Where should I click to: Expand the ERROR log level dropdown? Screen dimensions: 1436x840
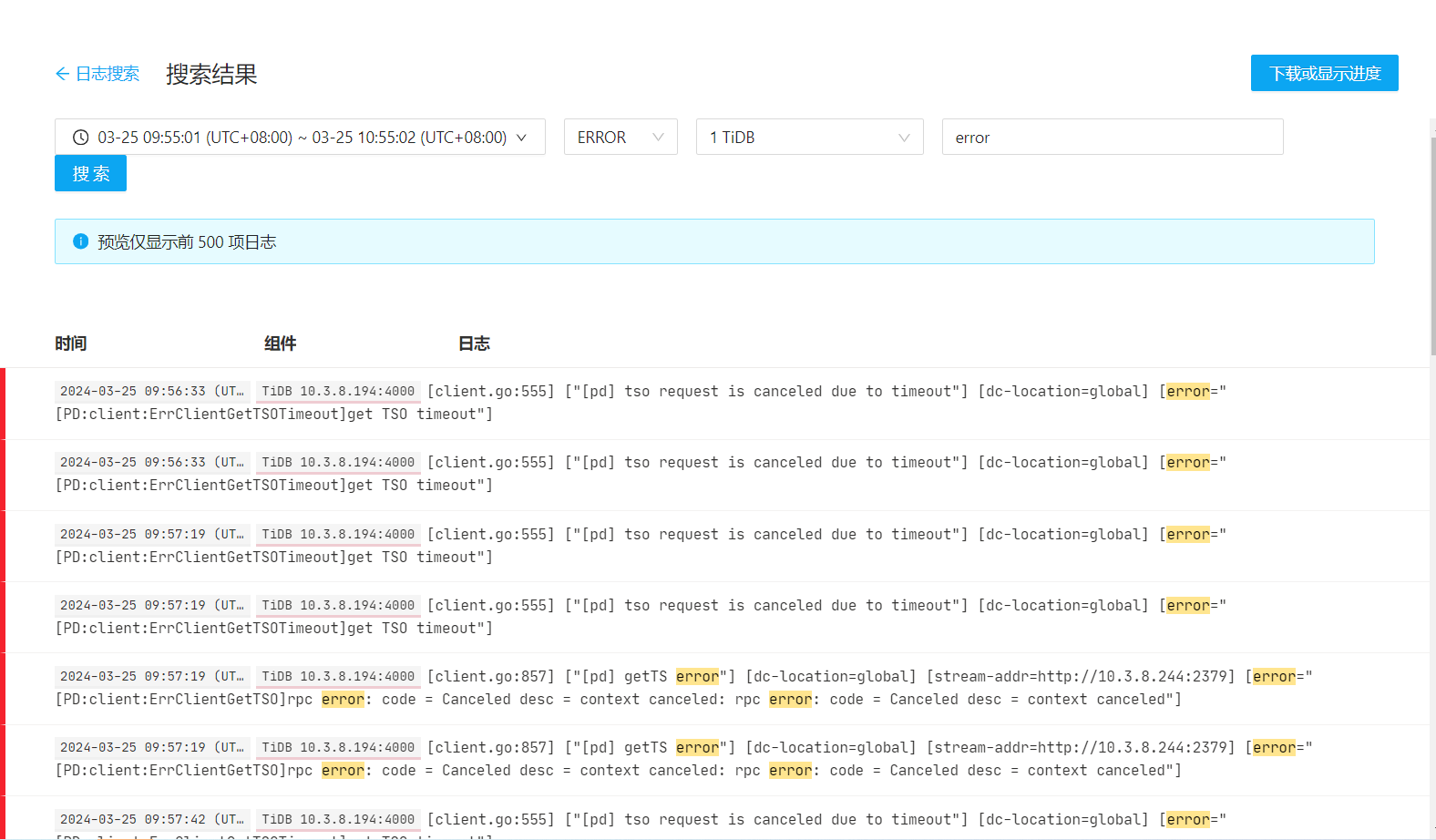[621, 137]
